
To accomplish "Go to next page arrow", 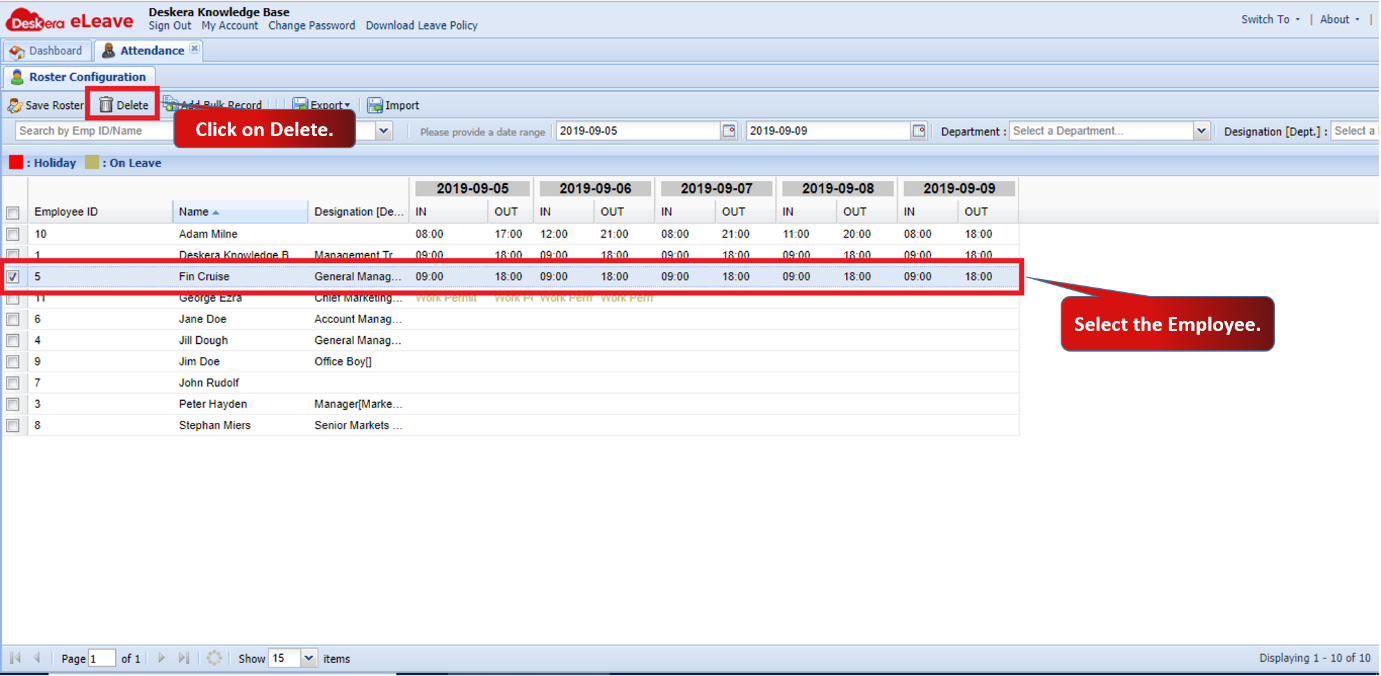I will (x=162, y=658).
